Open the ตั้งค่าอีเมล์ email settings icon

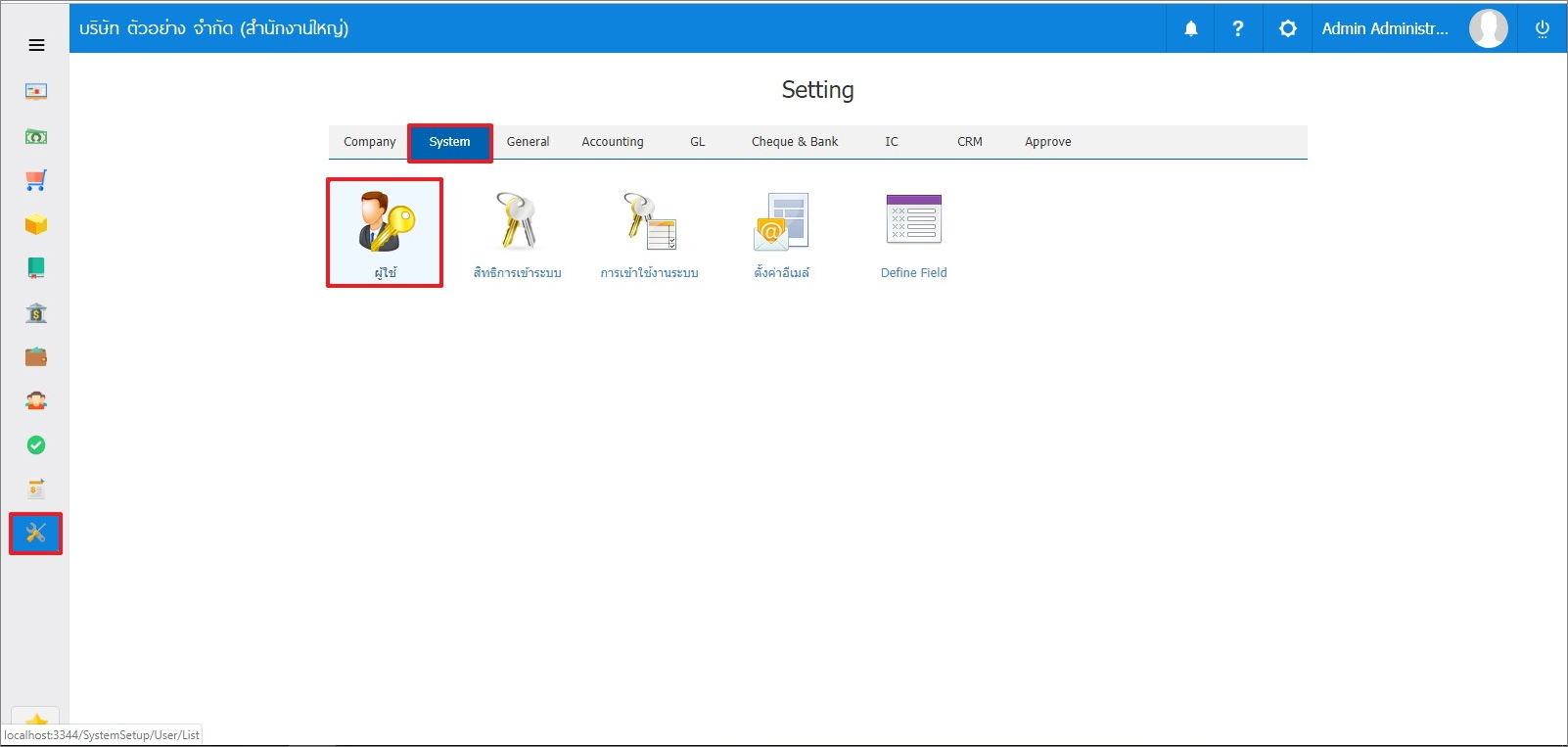[x=782, y=221]
